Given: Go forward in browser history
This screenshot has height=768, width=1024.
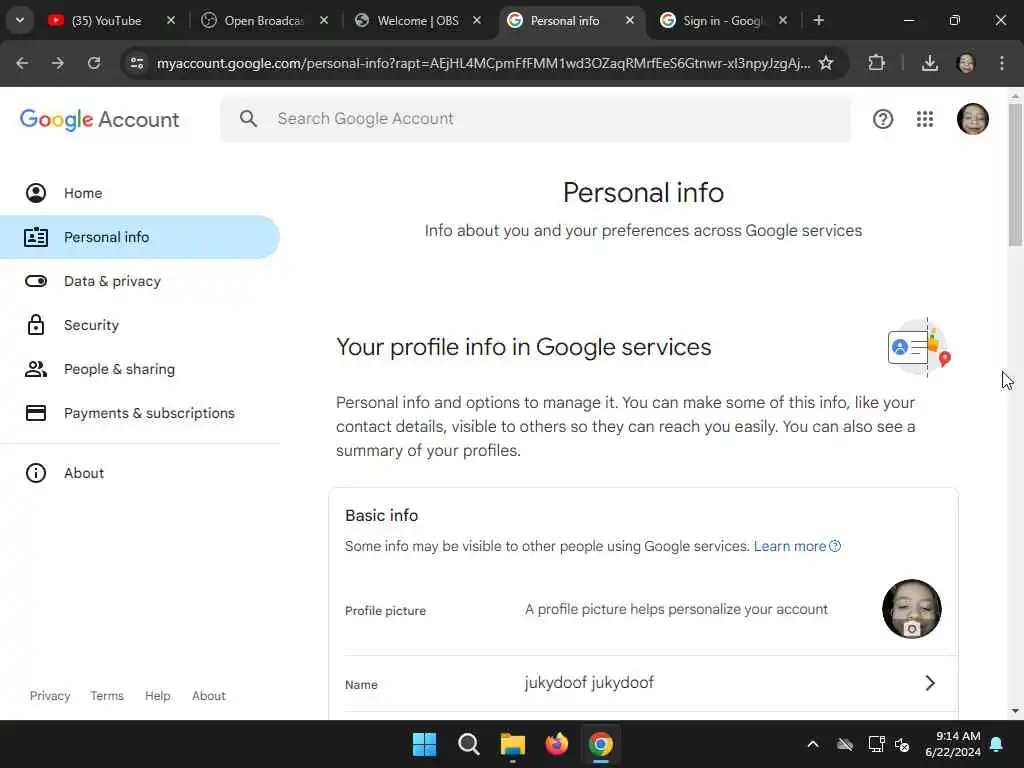Looking at the screenshot, I should pyautogui.click(x=58, y=63).
